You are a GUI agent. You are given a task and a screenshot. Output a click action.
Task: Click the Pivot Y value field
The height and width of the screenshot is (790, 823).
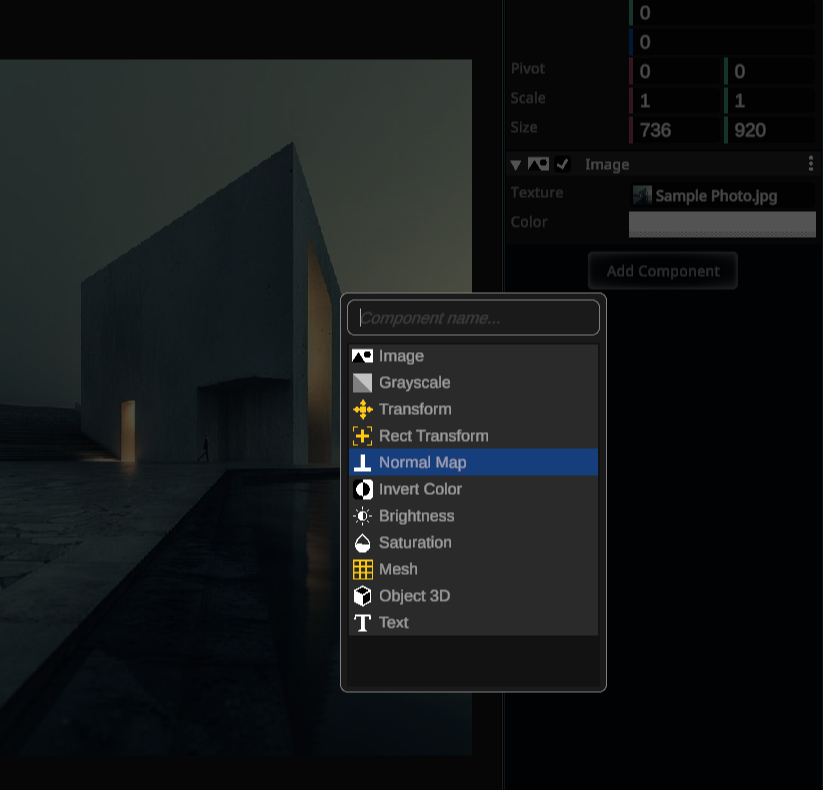(x=769, y=71)
